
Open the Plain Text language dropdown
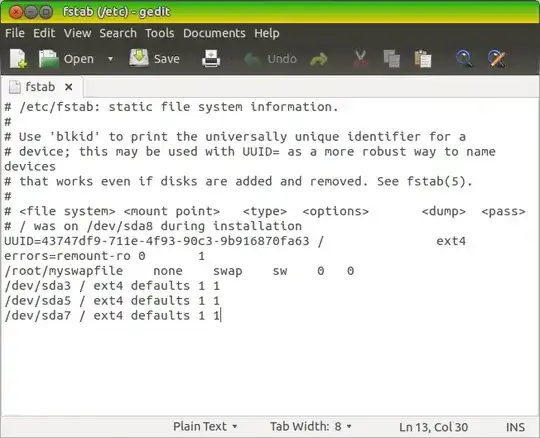coord(205,427)
